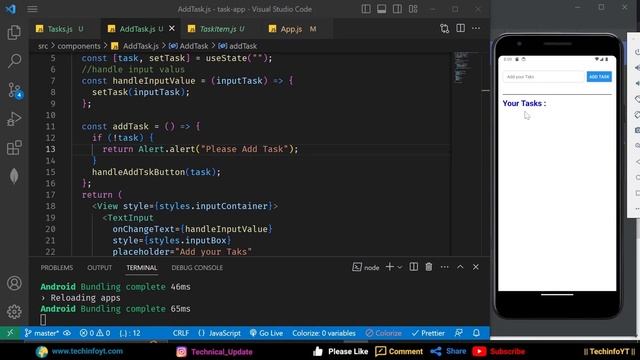Create new terminal with plus icon

point(389,267)
